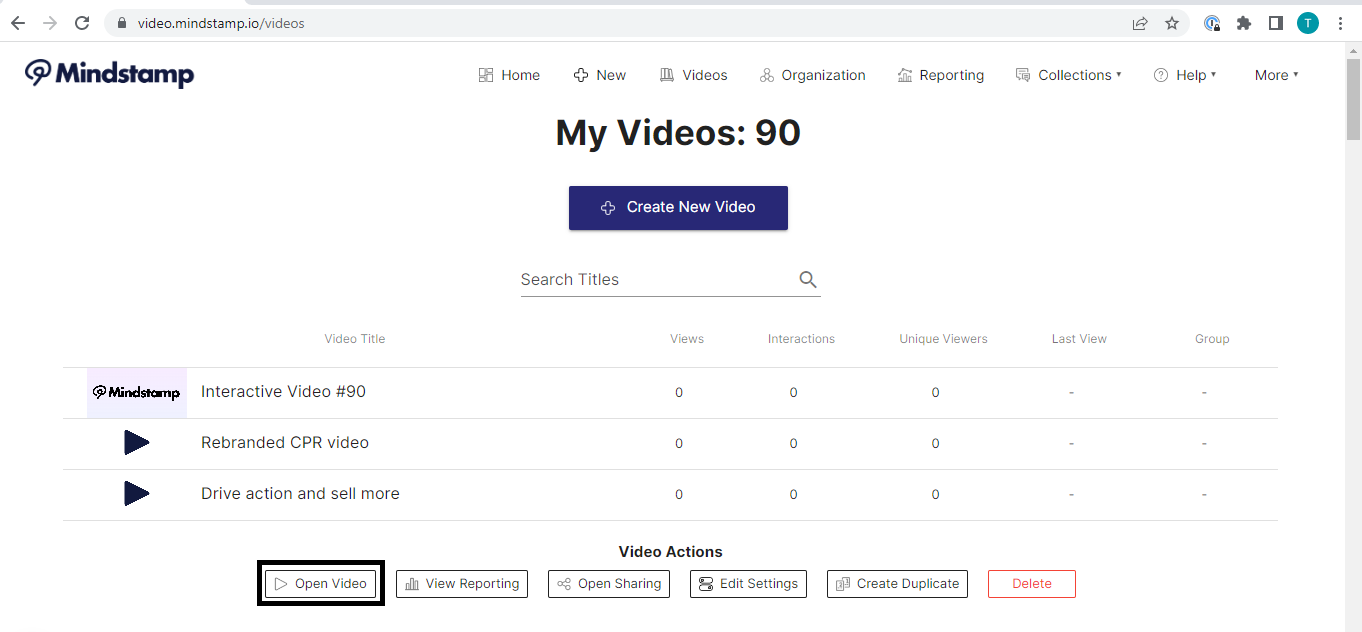Click the search magnifier icon
The width and height of the screenshot is (1362, 632).
pos(808,280)
